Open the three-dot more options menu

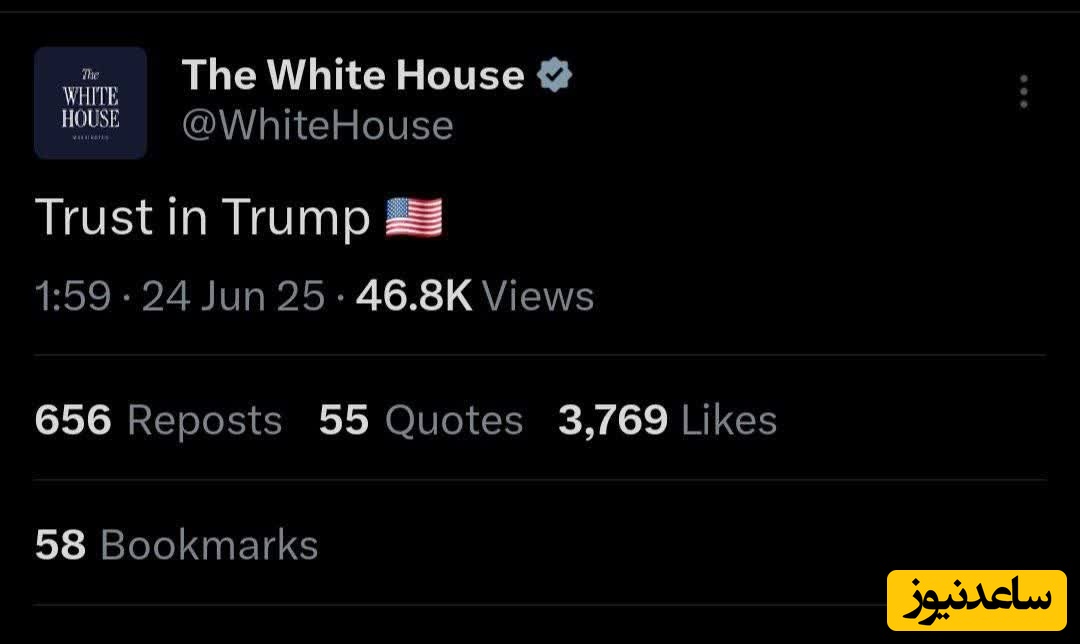[x=1023, y=92]
